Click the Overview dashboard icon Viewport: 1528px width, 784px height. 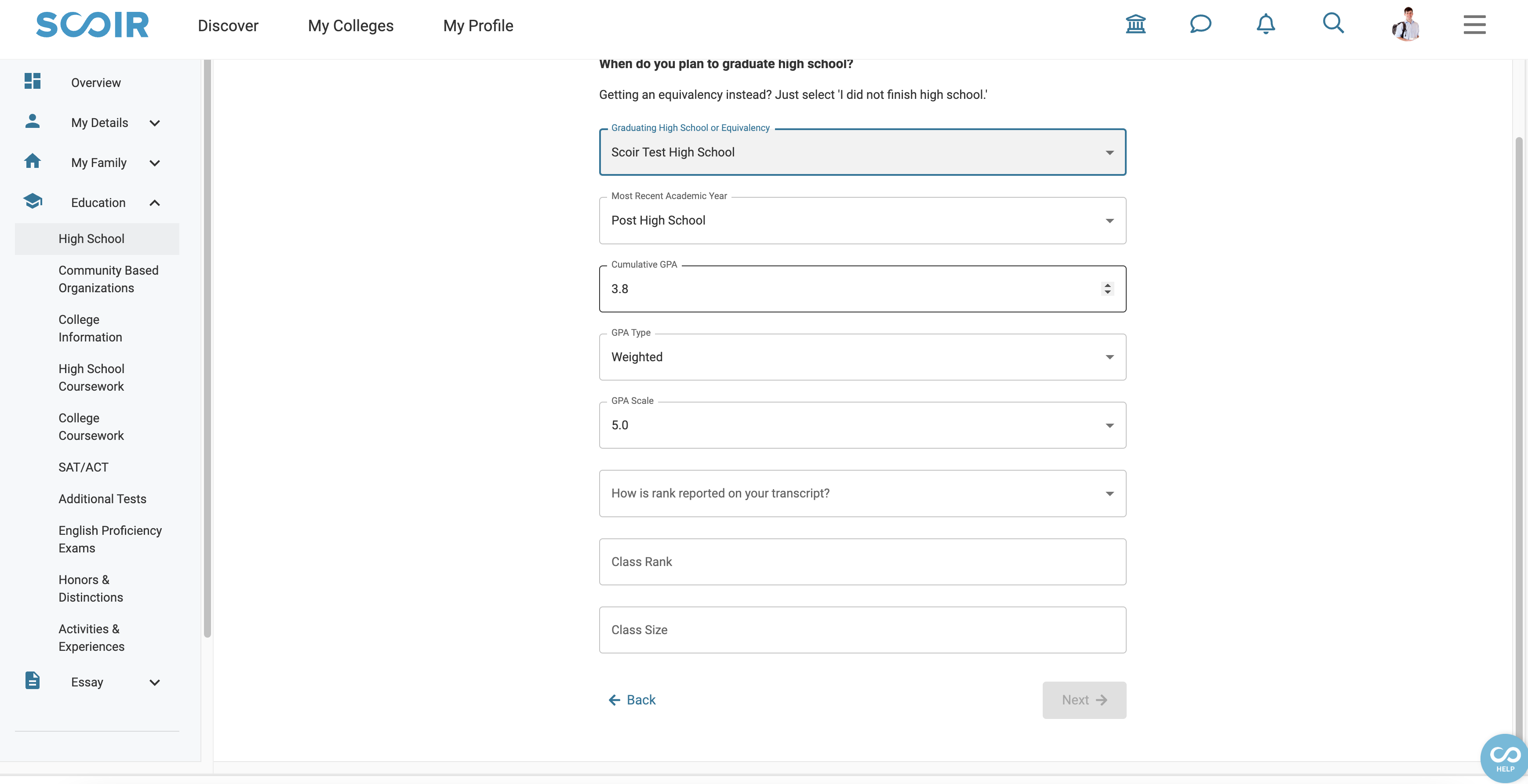33,81
